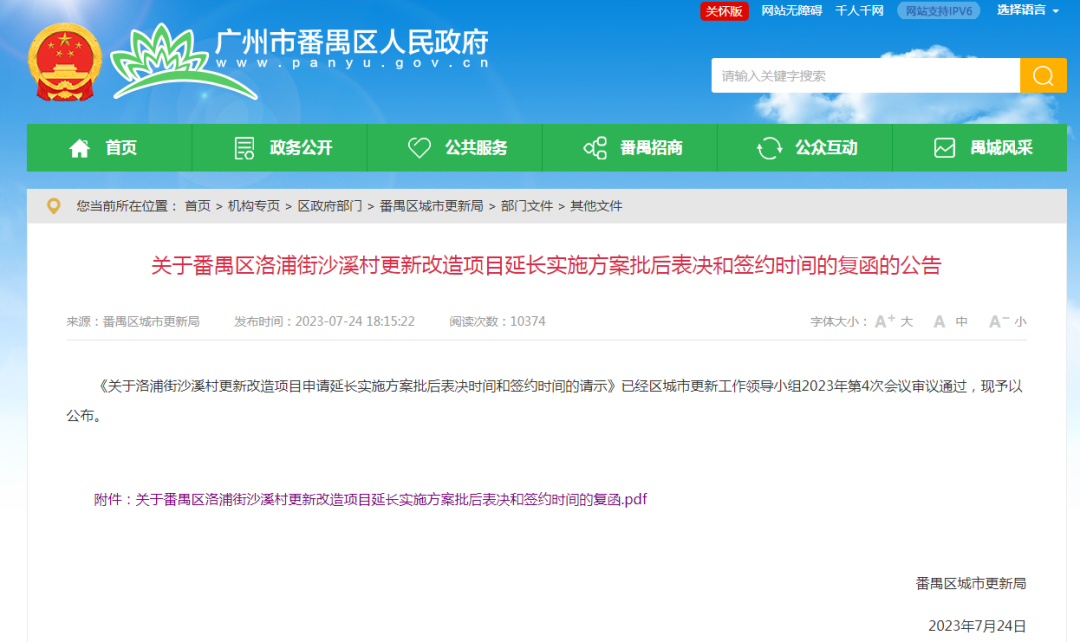The height and width of the screenshot is (642, 1080).
Task: Click the 网站支持IPV6 badge
Action: (938, 11)
